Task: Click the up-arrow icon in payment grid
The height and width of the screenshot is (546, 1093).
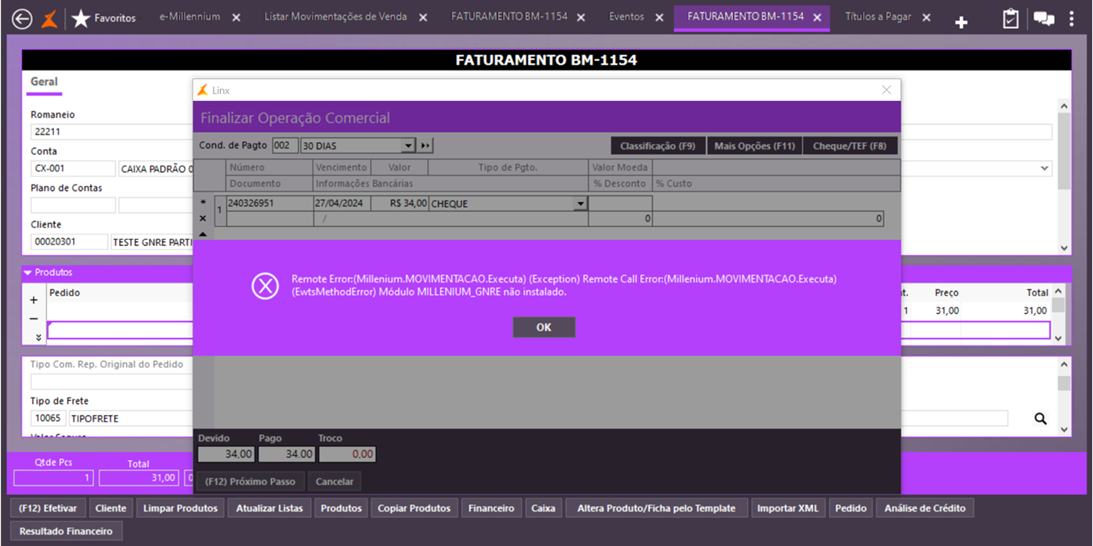Action: tap(203, 234)
